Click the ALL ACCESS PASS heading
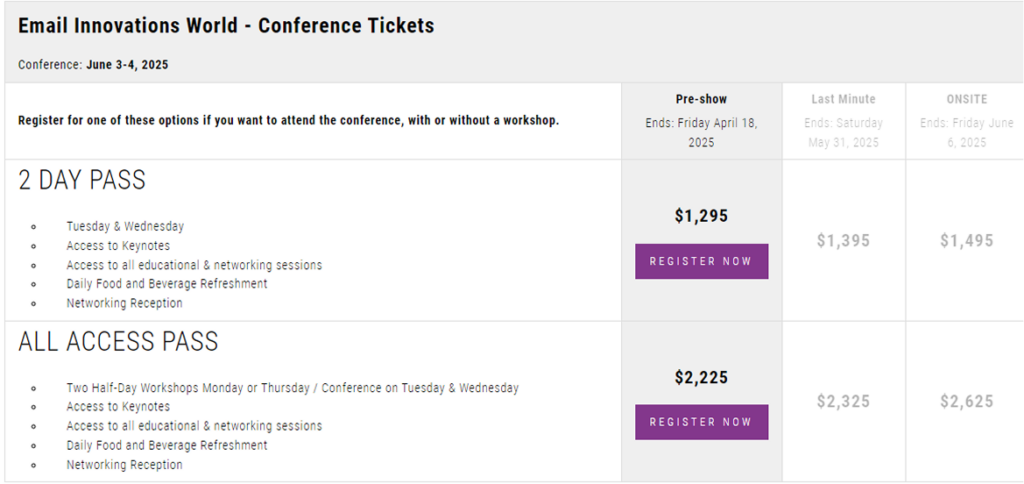 tap(118, 342)
